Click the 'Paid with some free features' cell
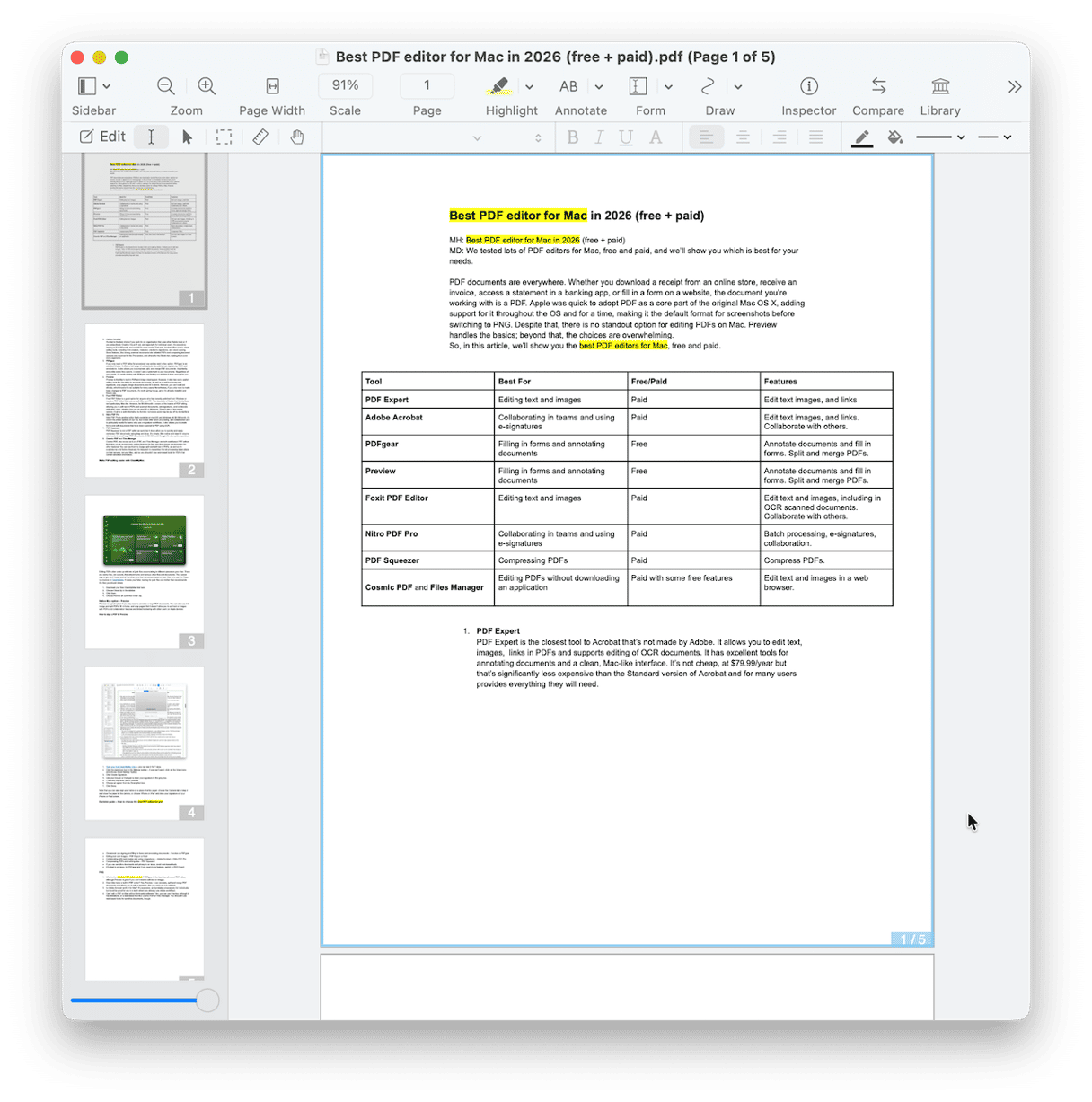1092x1102 pixels. [x=694, y=587]
